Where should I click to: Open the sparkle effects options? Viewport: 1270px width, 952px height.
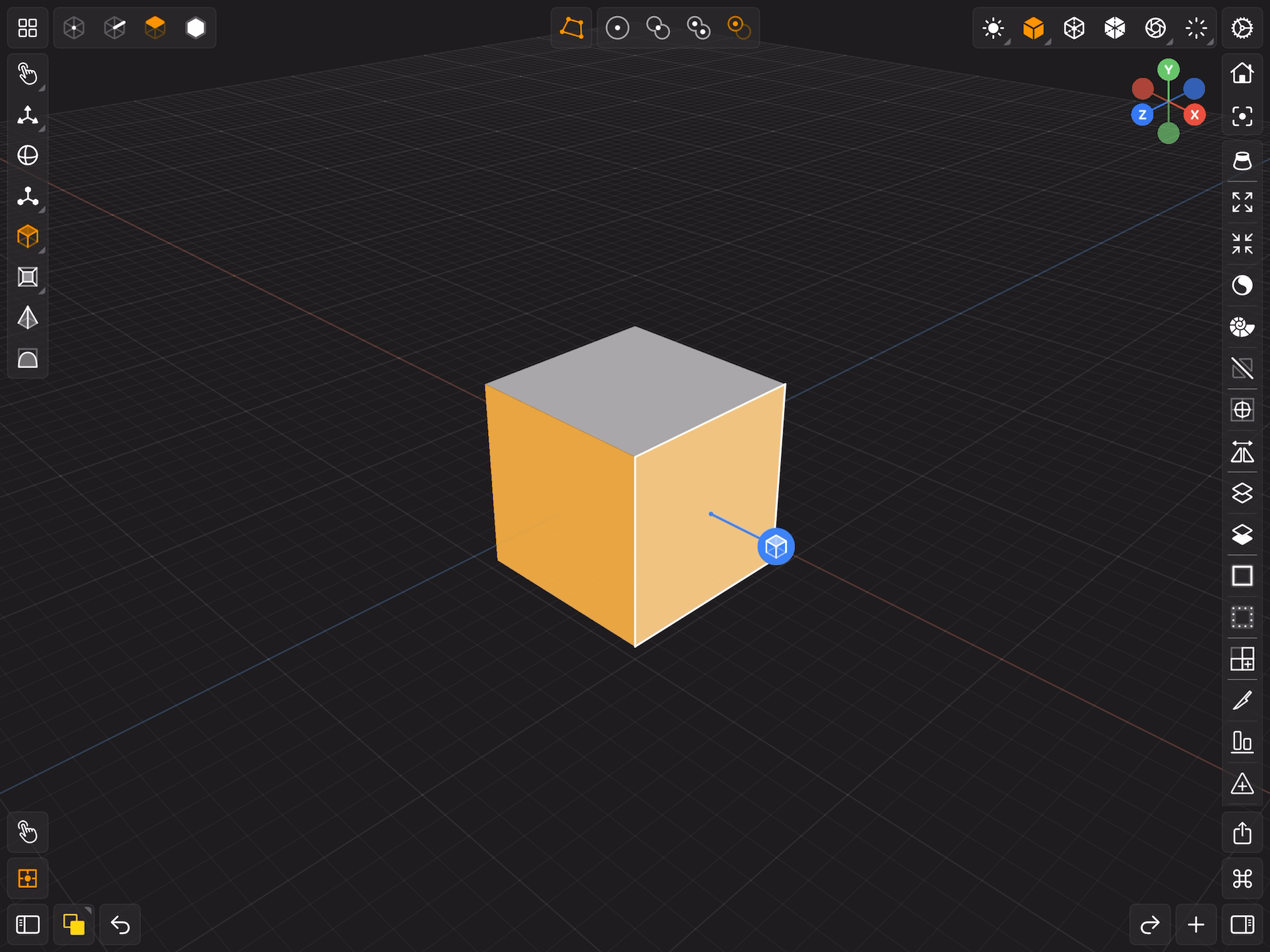tap(1196, 28)
